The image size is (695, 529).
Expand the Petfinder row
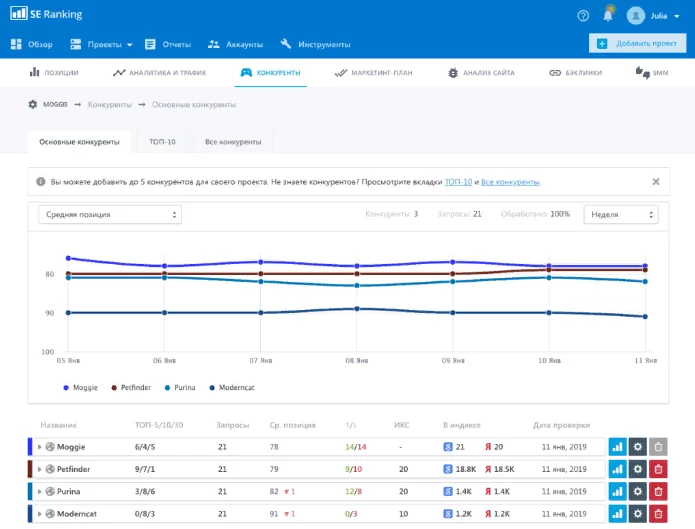click(39, 469)
